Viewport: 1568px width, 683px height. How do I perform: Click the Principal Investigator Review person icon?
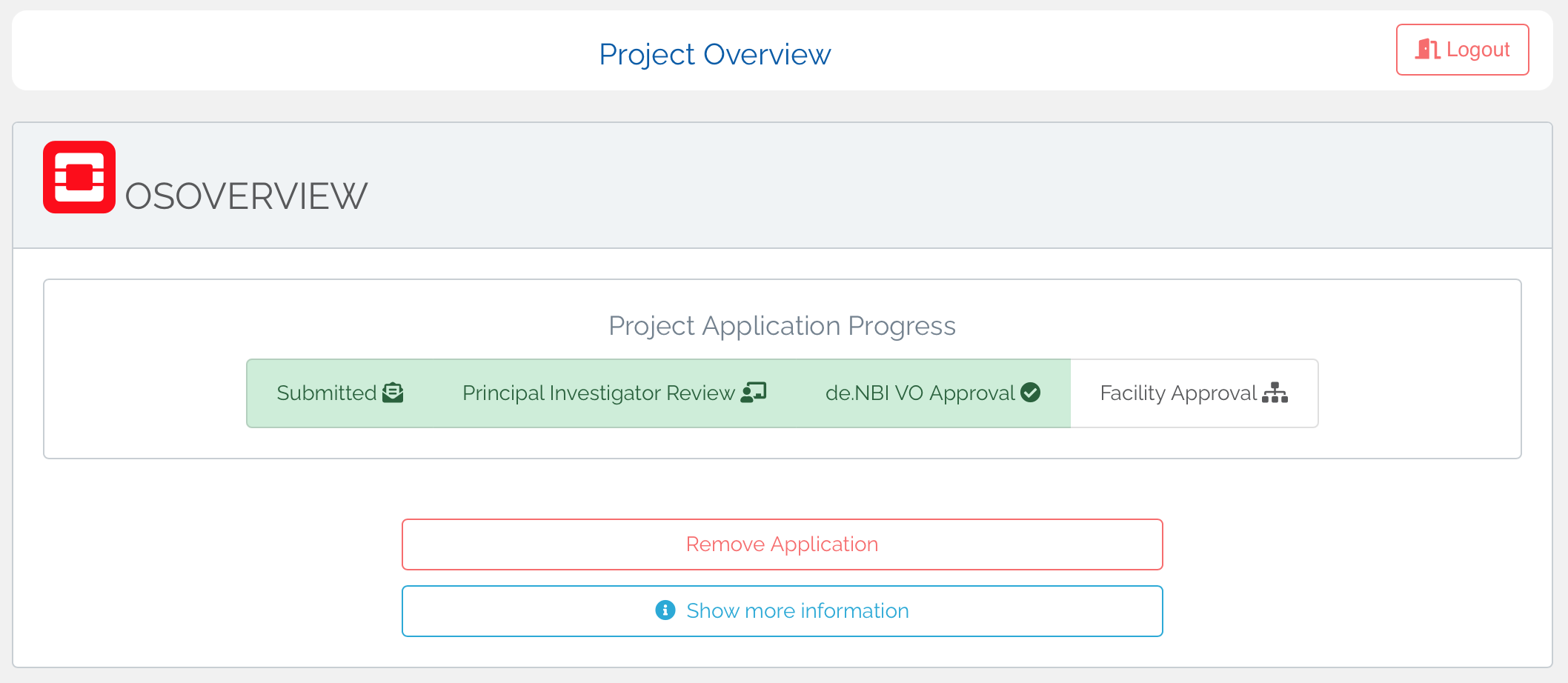pyautogui.click(x=753, y=393)
